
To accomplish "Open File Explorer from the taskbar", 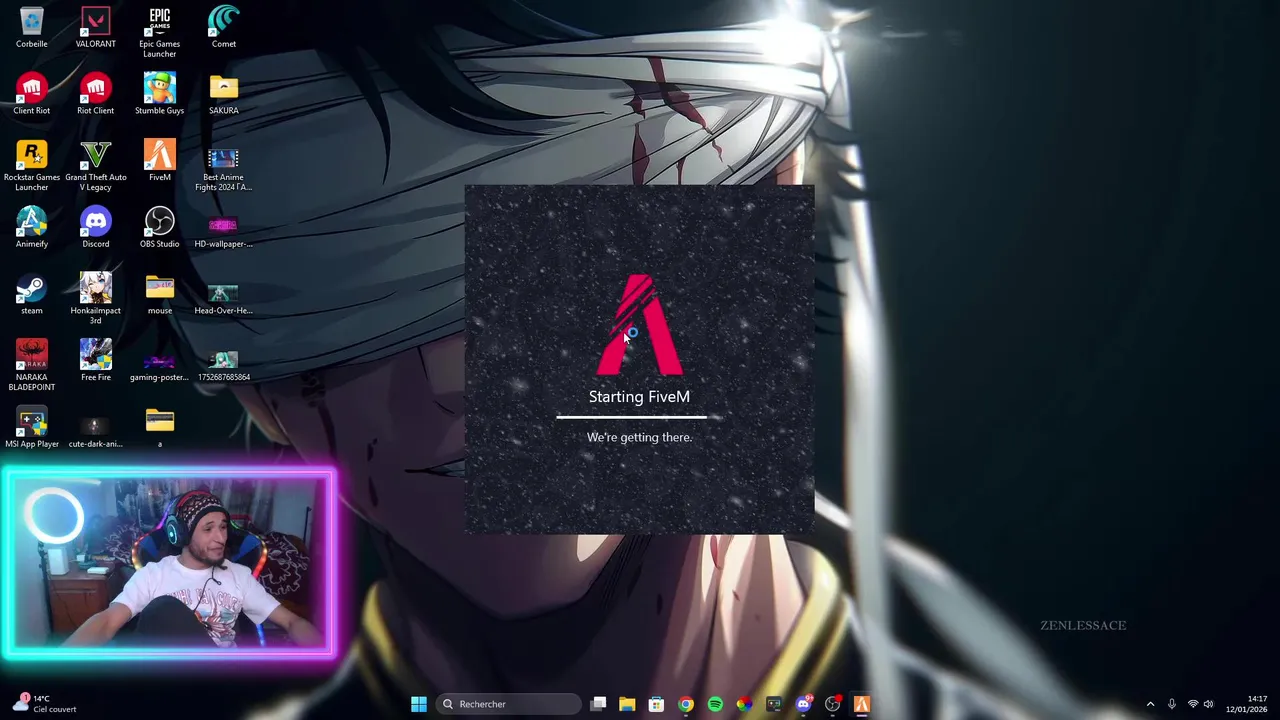I will (627, 704).
